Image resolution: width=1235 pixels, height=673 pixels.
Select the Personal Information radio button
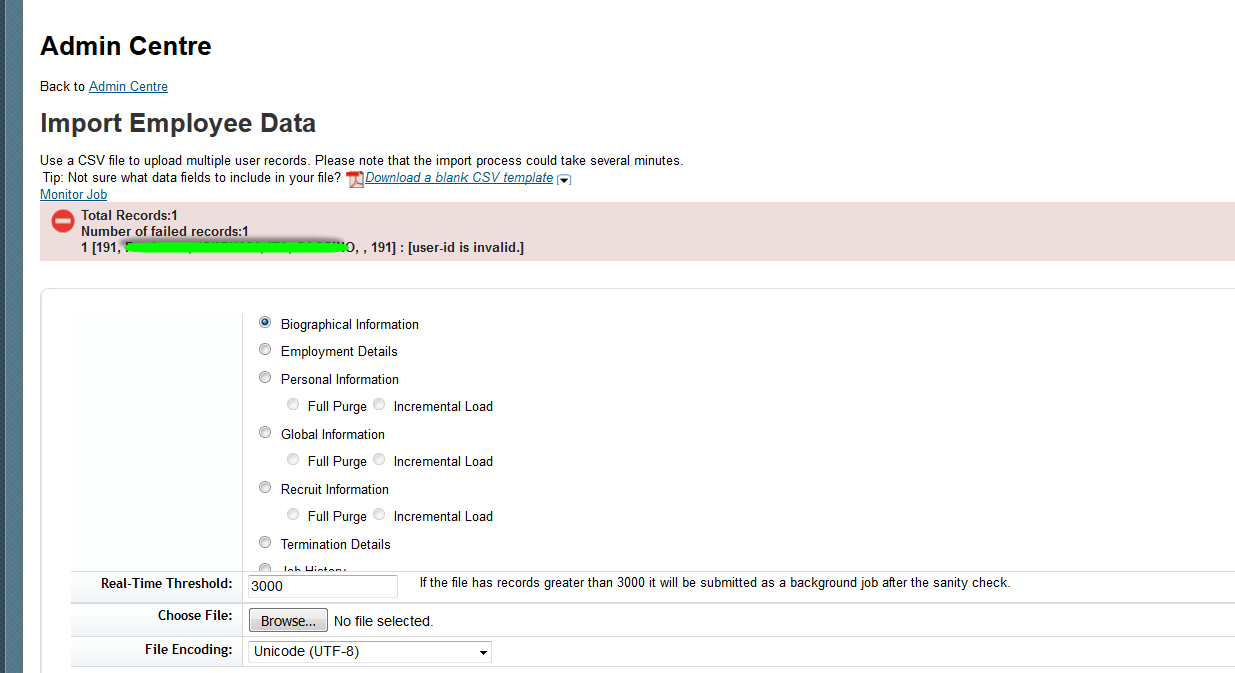(x=265, y=377)
